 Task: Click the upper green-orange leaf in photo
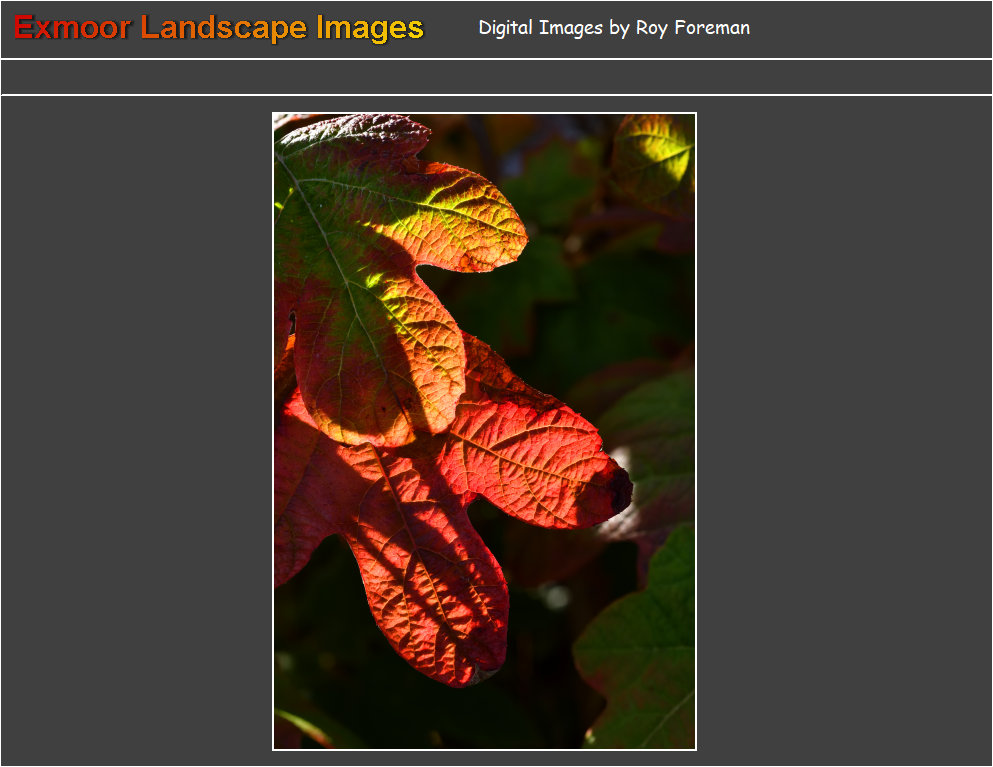coord(380,253)
